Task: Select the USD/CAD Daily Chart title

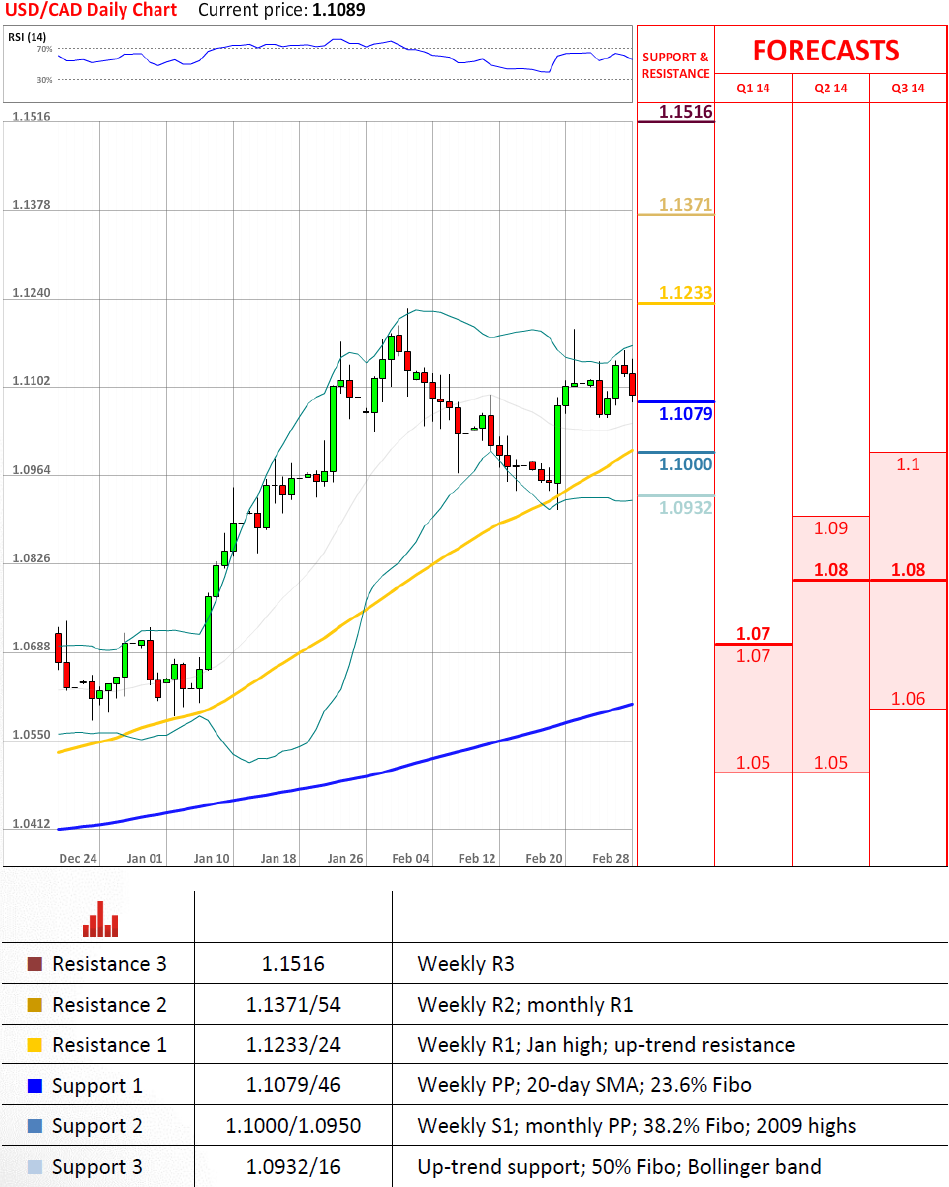Action: click(91, 11)
